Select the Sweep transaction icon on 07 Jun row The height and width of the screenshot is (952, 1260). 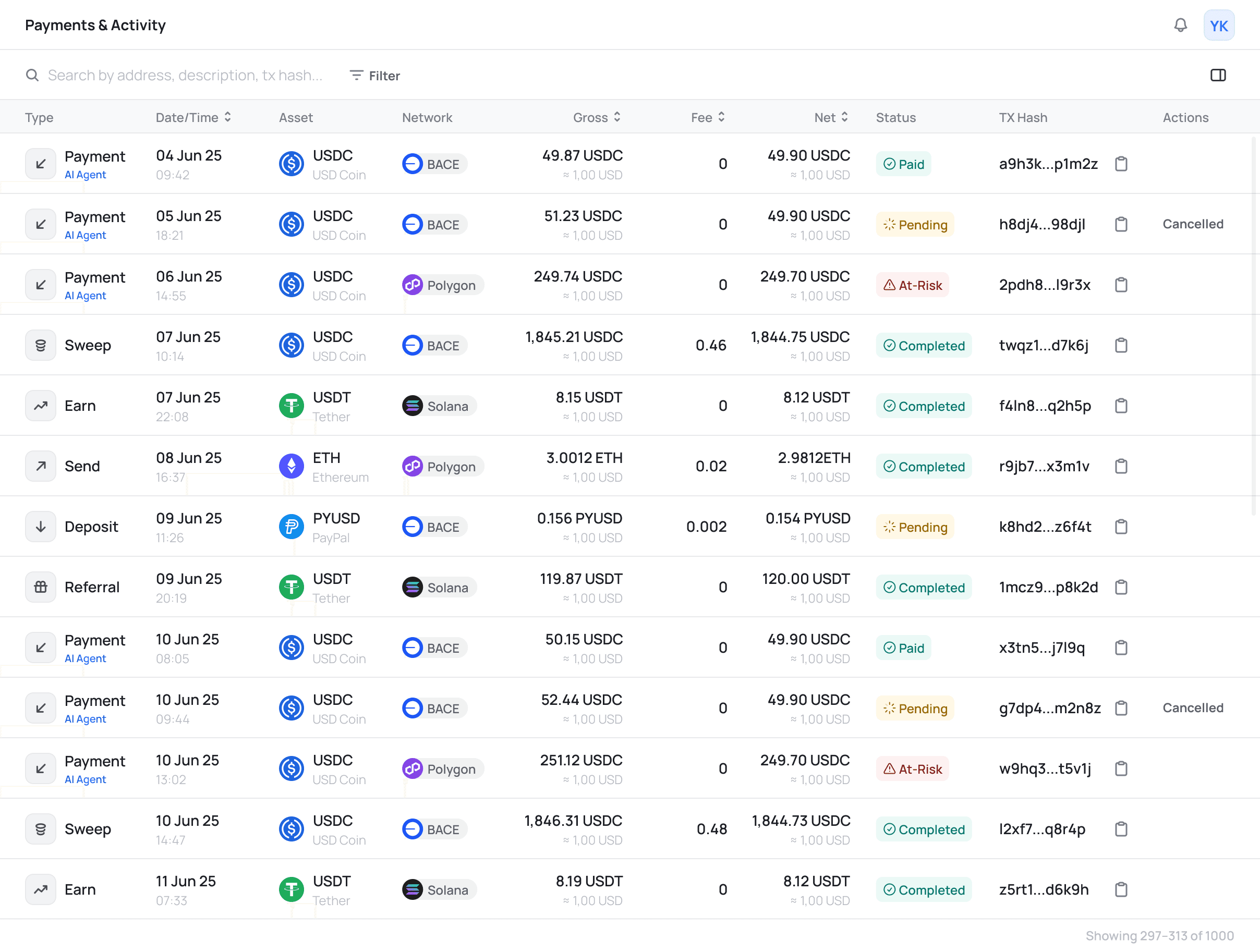click(x=41, y=345)
